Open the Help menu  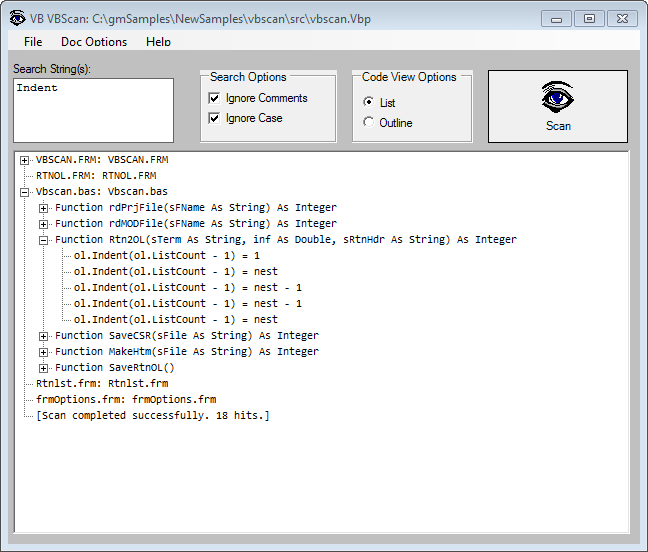tap(158, 42)
